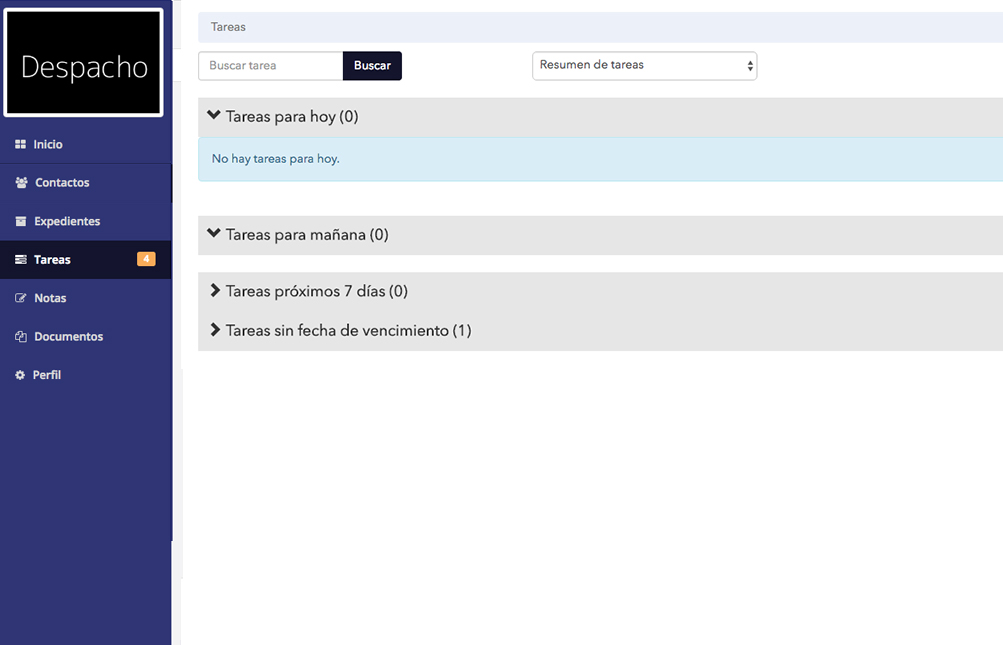Click the orange badge showing 4

click(x=146, y=259)
